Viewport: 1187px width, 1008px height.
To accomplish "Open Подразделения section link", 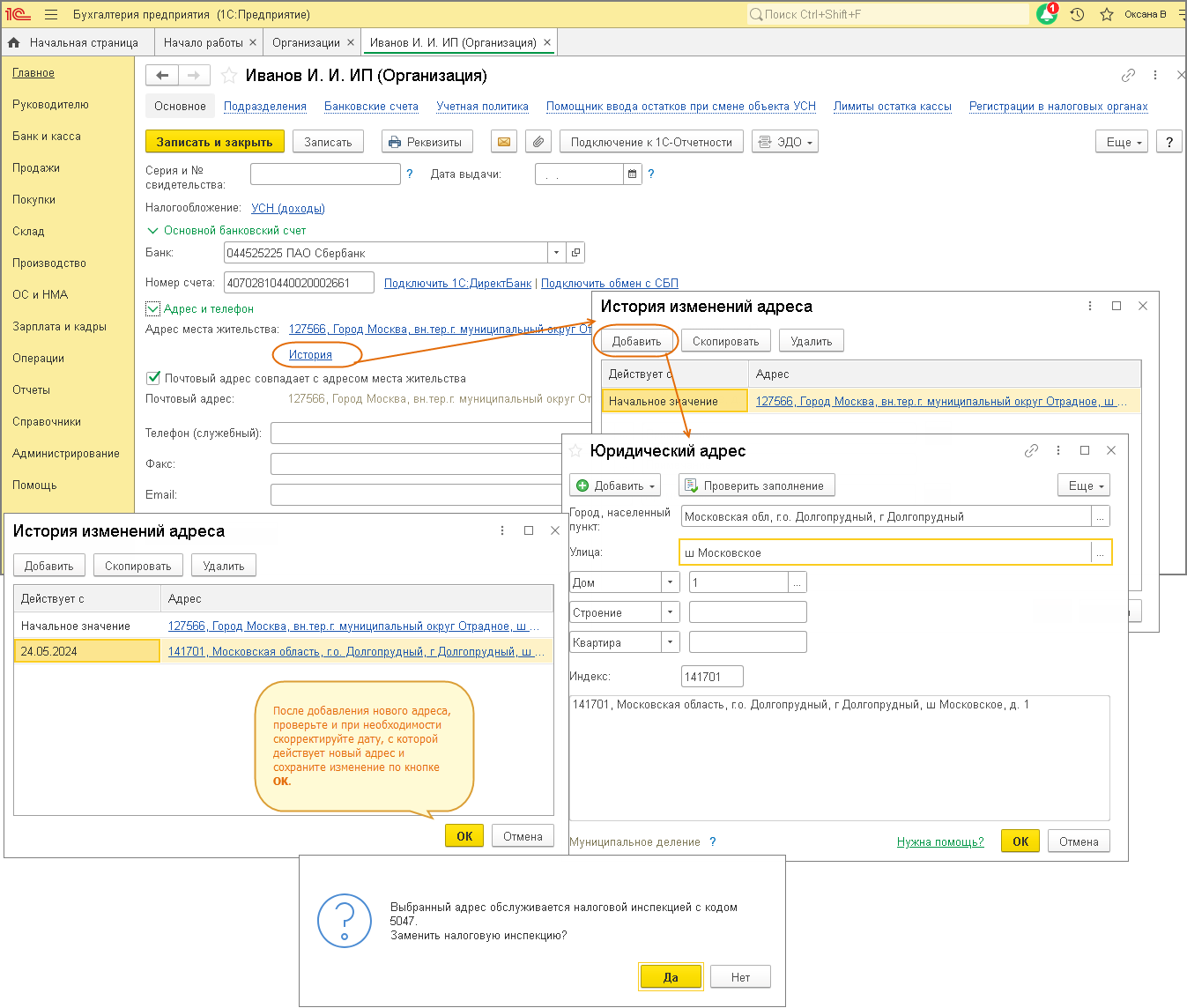I will click(265, 106).
